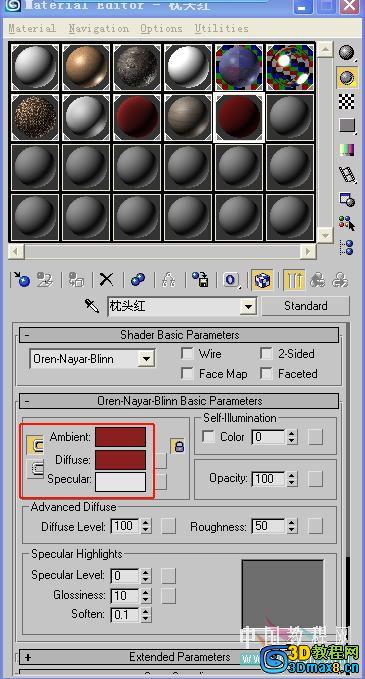Open the material editor Options icon

tap(347, 199)
